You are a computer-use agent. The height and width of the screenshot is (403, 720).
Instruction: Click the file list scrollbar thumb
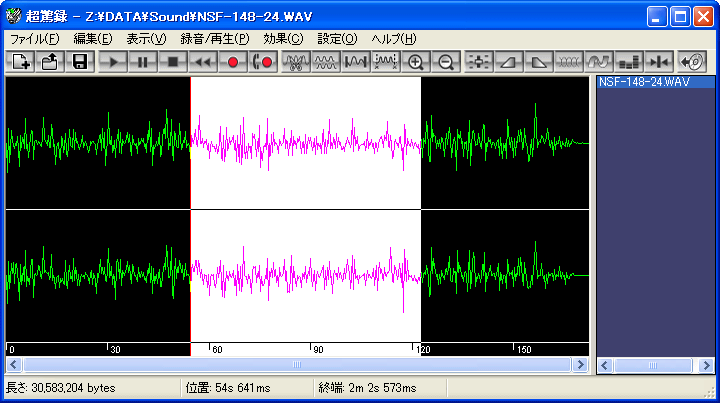pos(652,365)
